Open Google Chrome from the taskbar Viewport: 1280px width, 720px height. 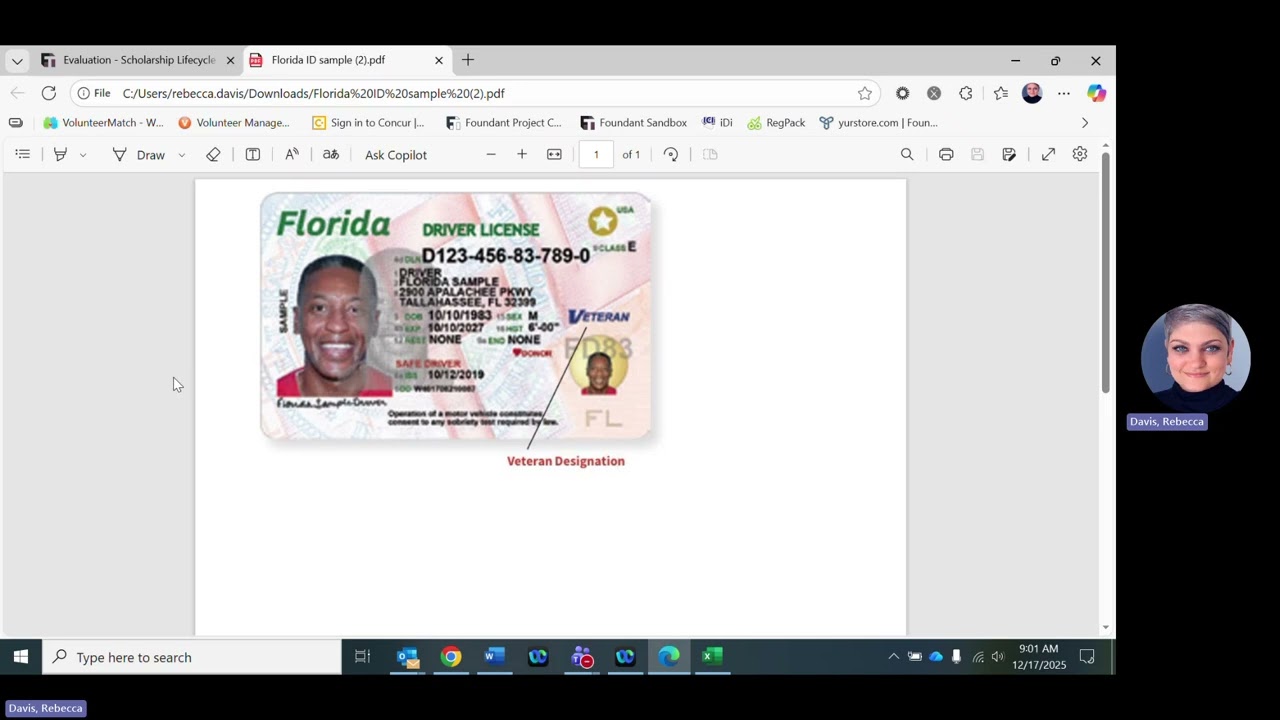coord(451,657)
